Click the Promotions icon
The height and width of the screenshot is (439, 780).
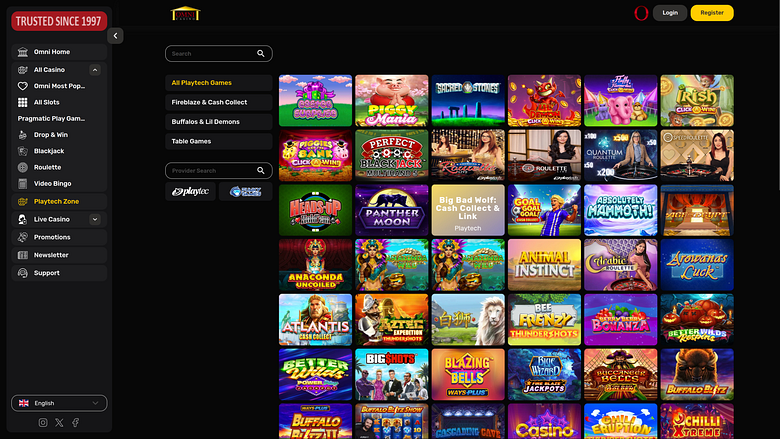click(x=22, y=237)
